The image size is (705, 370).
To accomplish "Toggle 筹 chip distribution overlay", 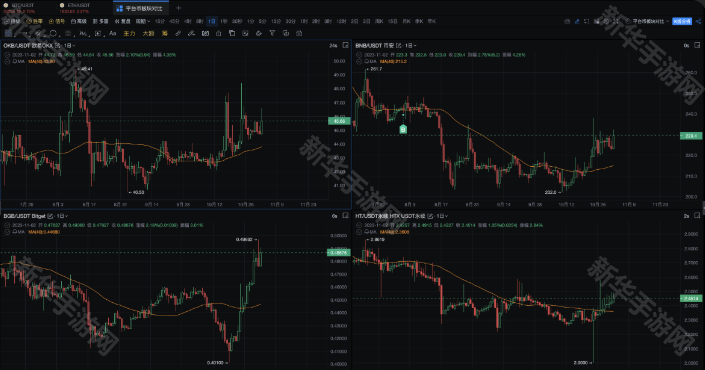I will [x=165, y=33].
